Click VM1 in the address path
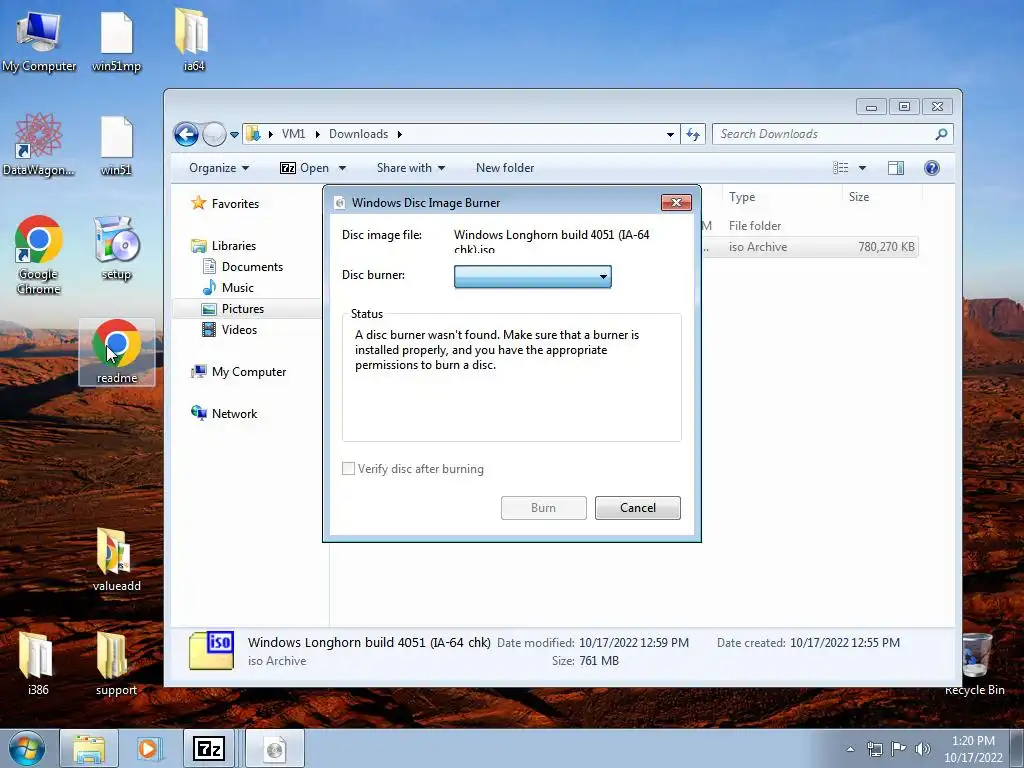Image resolution: width=1024 pixels, height=768 pixels. point(293,134)
